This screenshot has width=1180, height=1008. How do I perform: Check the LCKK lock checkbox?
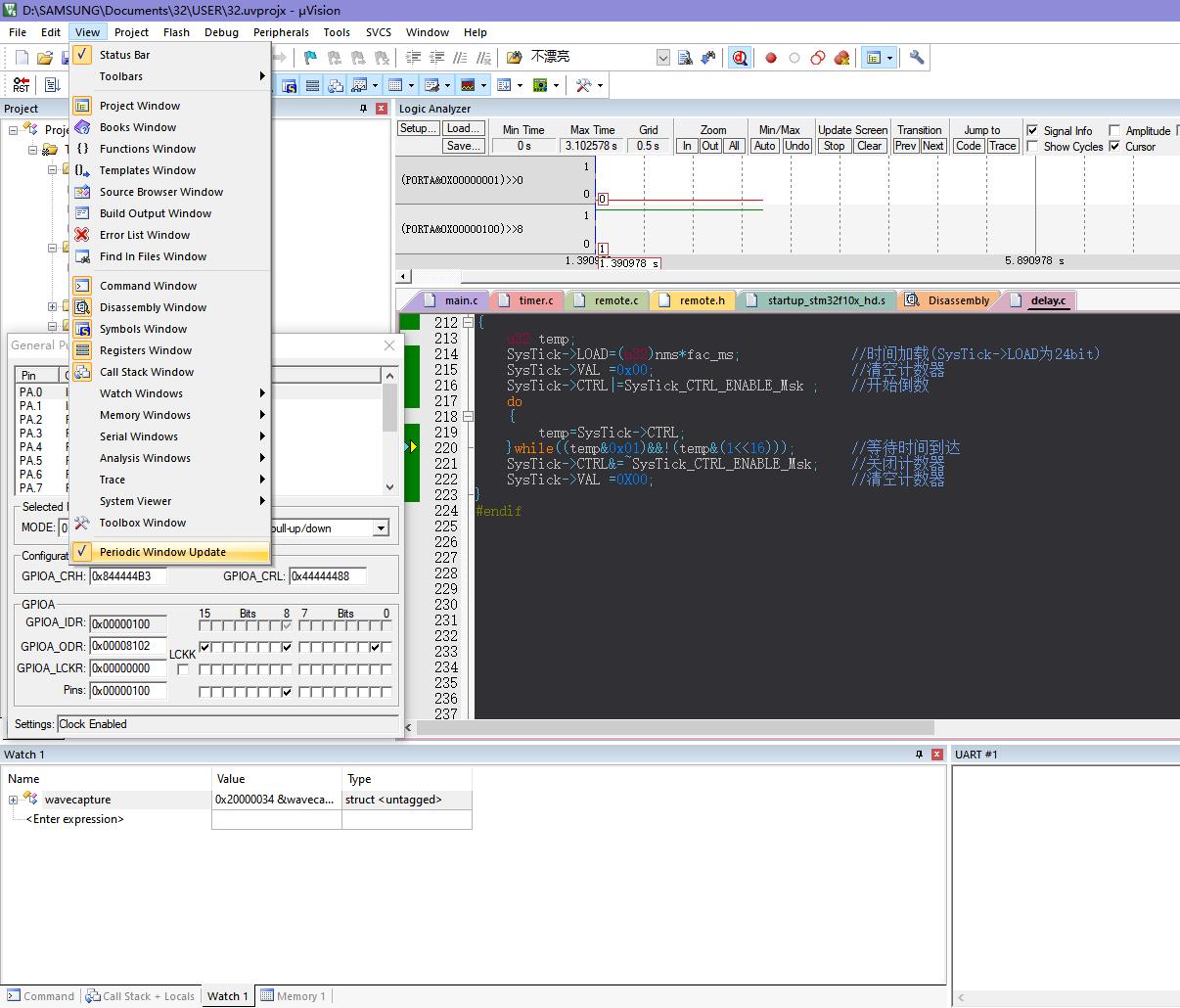[183, 669]
